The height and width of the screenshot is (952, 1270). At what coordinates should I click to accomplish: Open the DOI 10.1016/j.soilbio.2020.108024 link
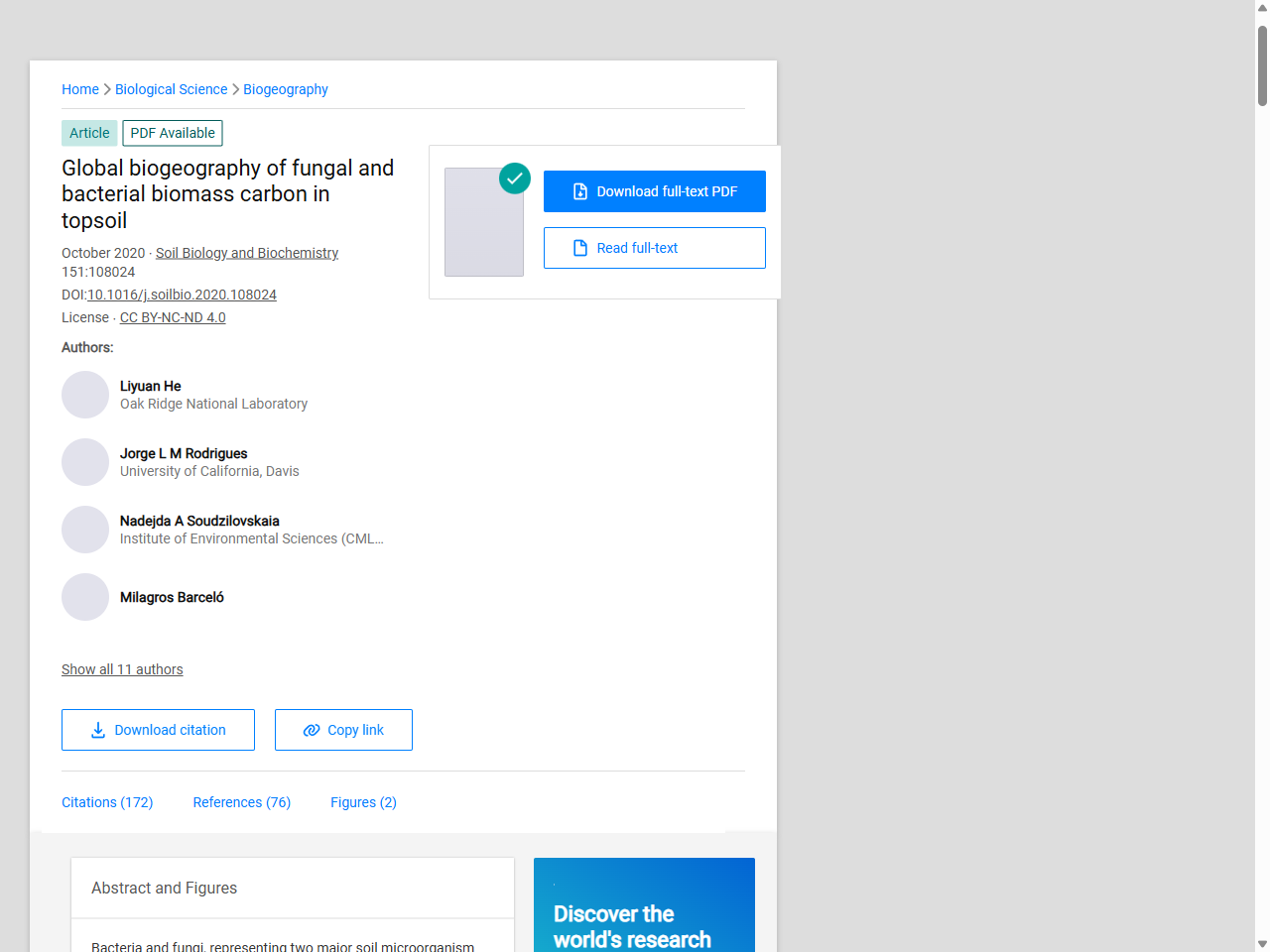[182, 295]
